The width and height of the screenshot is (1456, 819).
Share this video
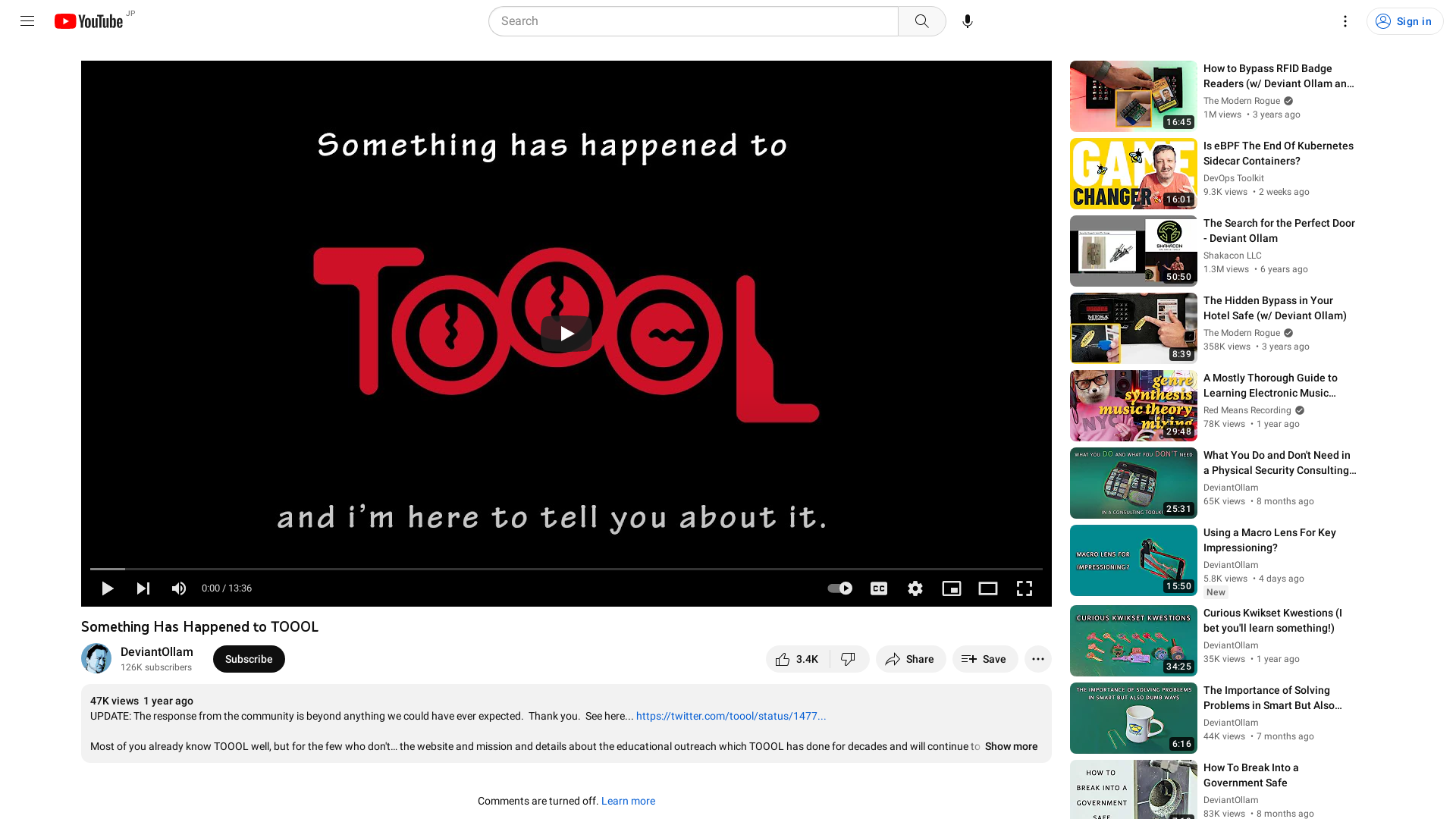point(911,659)
